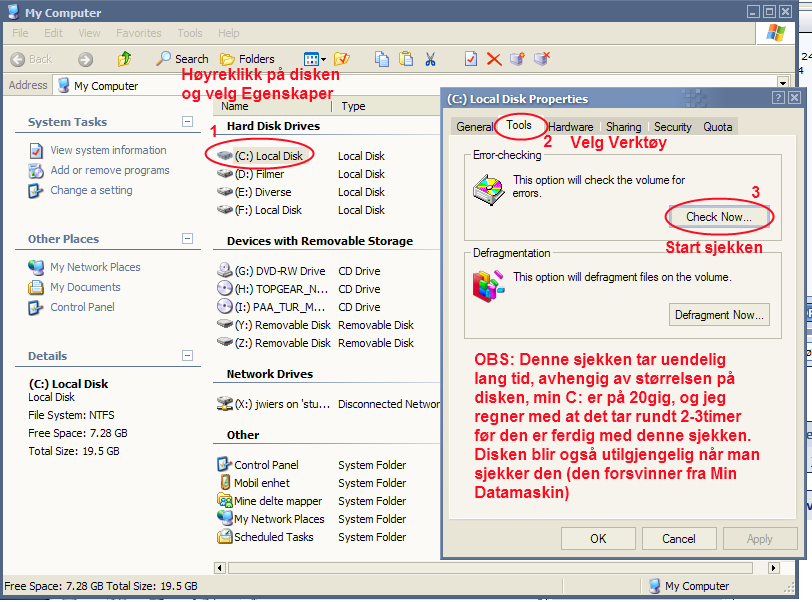This screenshot has height=602, width=812.
Task: Click the Copy toolbar icon
Action: (382, 59)
